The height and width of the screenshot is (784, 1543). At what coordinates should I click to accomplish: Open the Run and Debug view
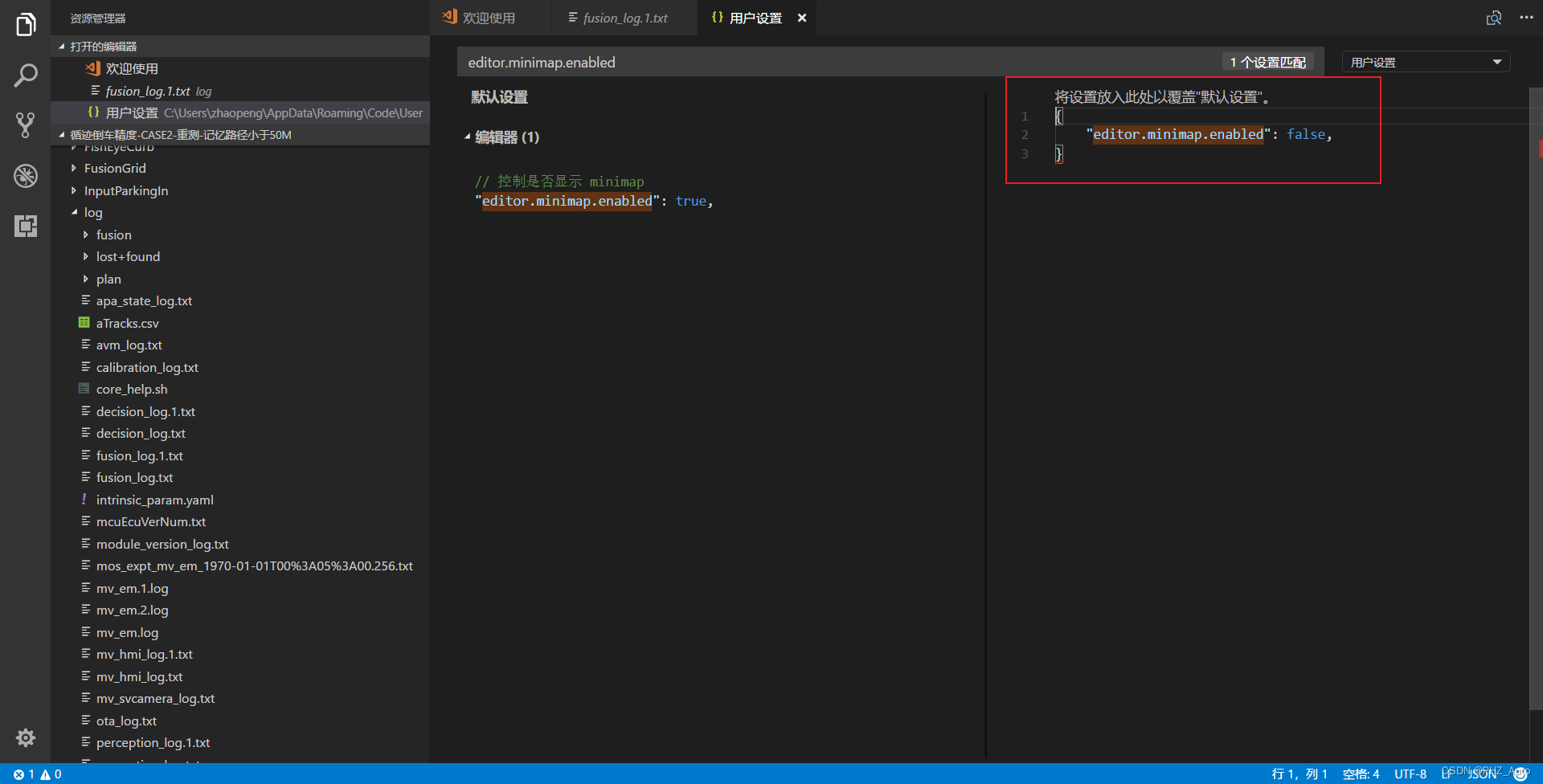click(x=25, y=175)
